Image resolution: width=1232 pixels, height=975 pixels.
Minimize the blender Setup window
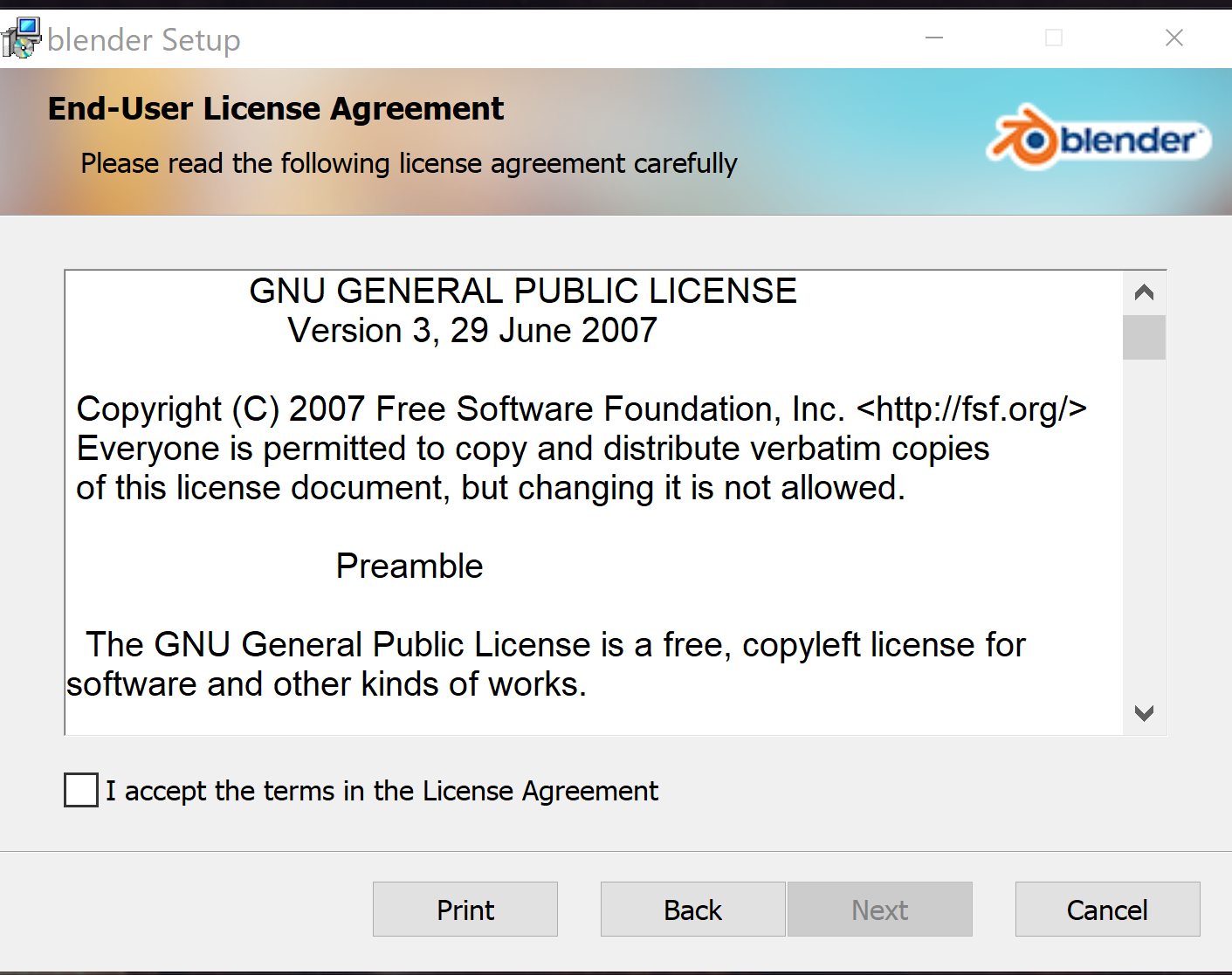[934, 38]
